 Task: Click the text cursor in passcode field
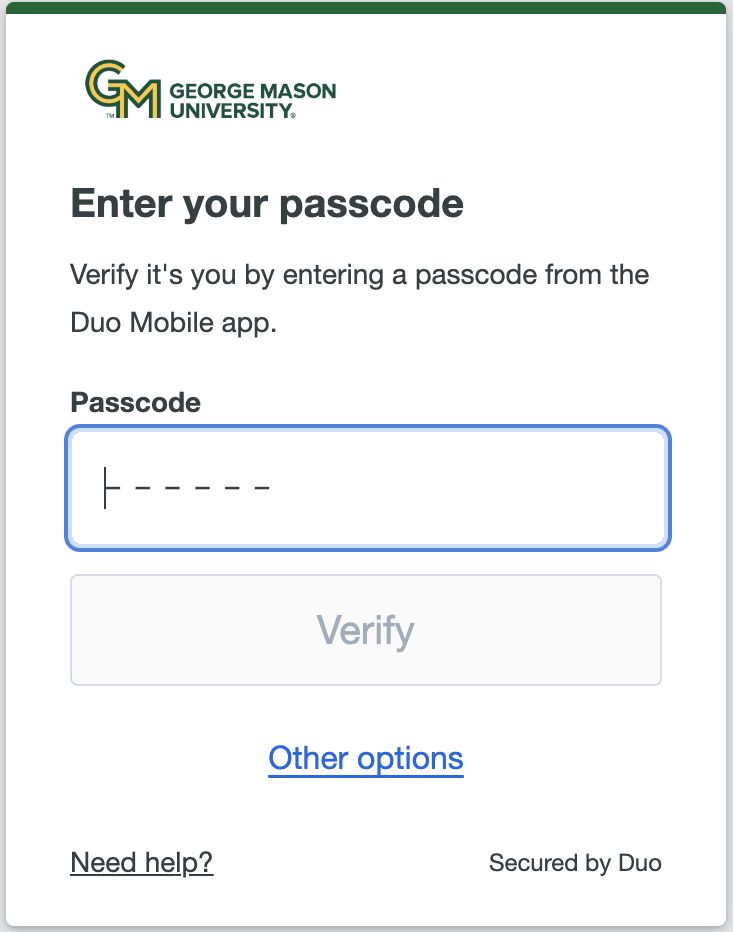click(105, 488)
